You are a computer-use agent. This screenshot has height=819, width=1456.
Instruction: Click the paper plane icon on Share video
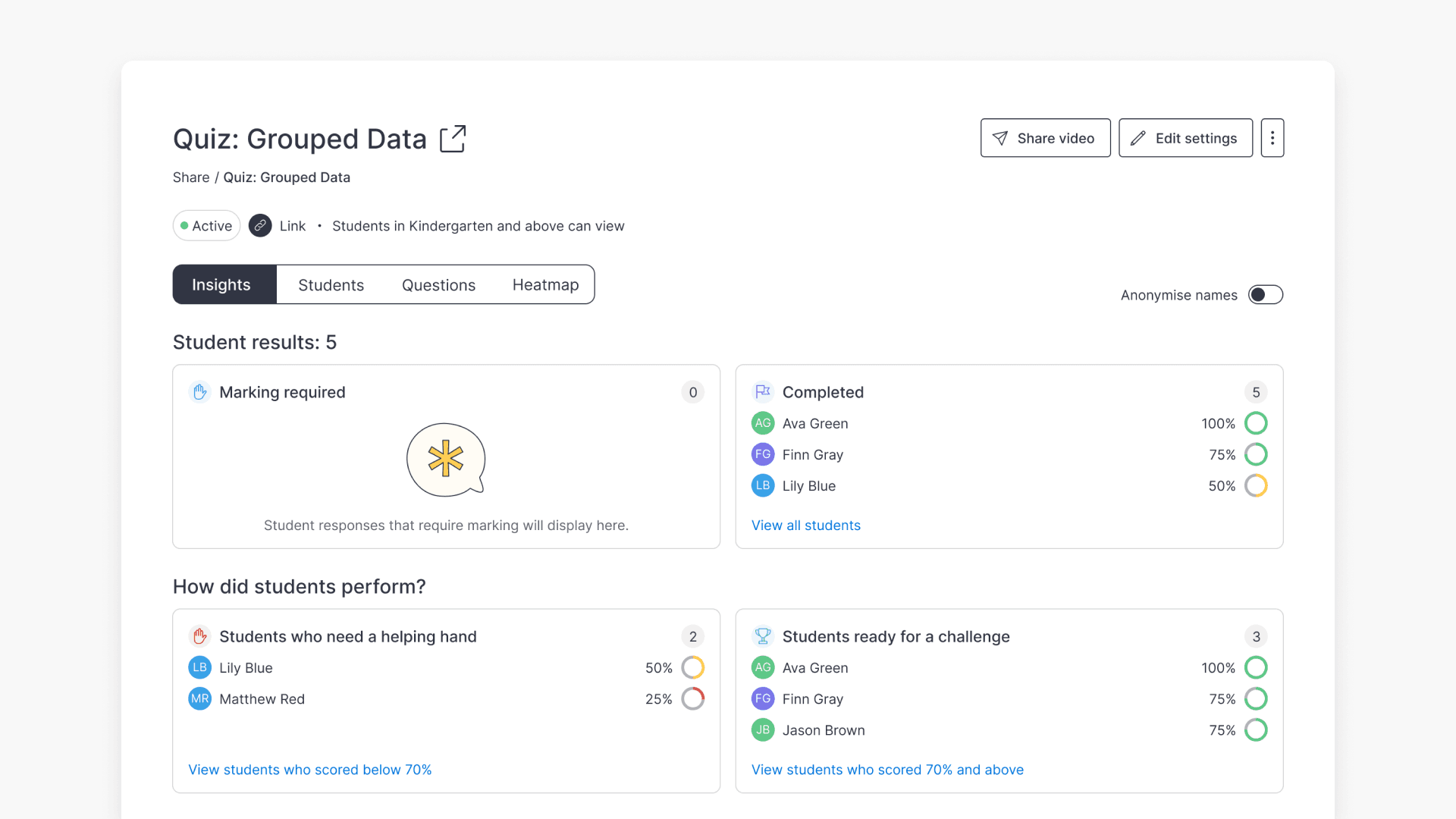pyautogui.click(x=1001, y=138)
